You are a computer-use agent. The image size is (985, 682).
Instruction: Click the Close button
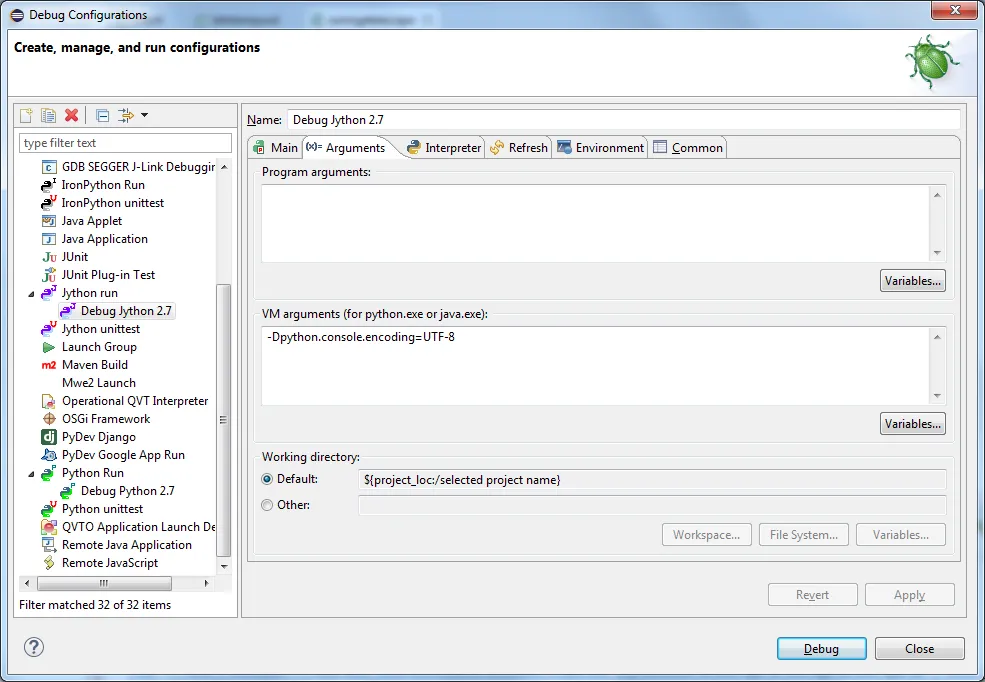pos(920,649)
